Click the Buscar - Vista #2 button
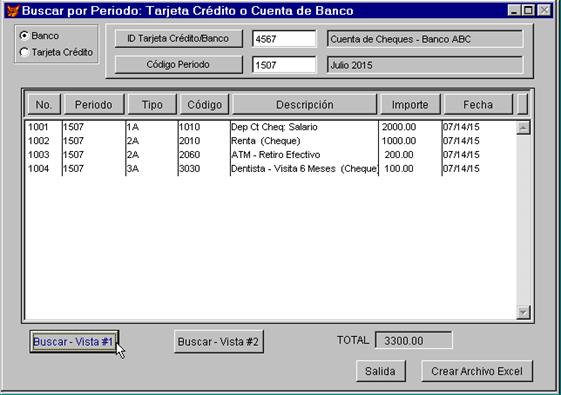The height and width of the screenshot is (395, 561). point(219,342)
